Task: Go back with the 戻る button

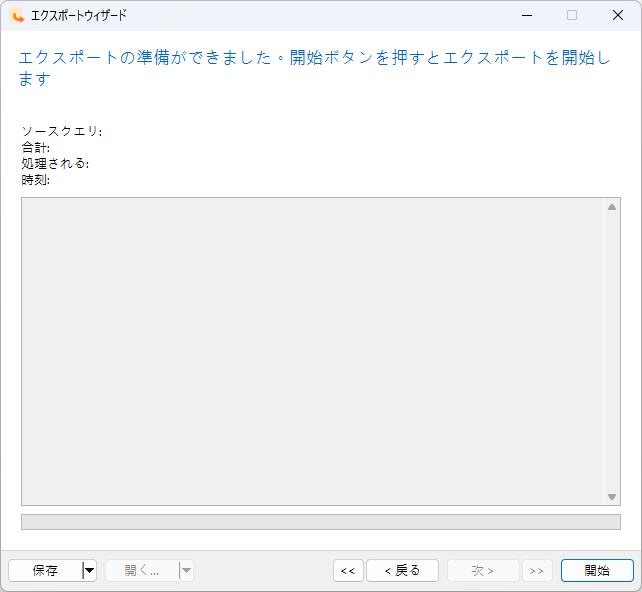Action: [402, 570]
